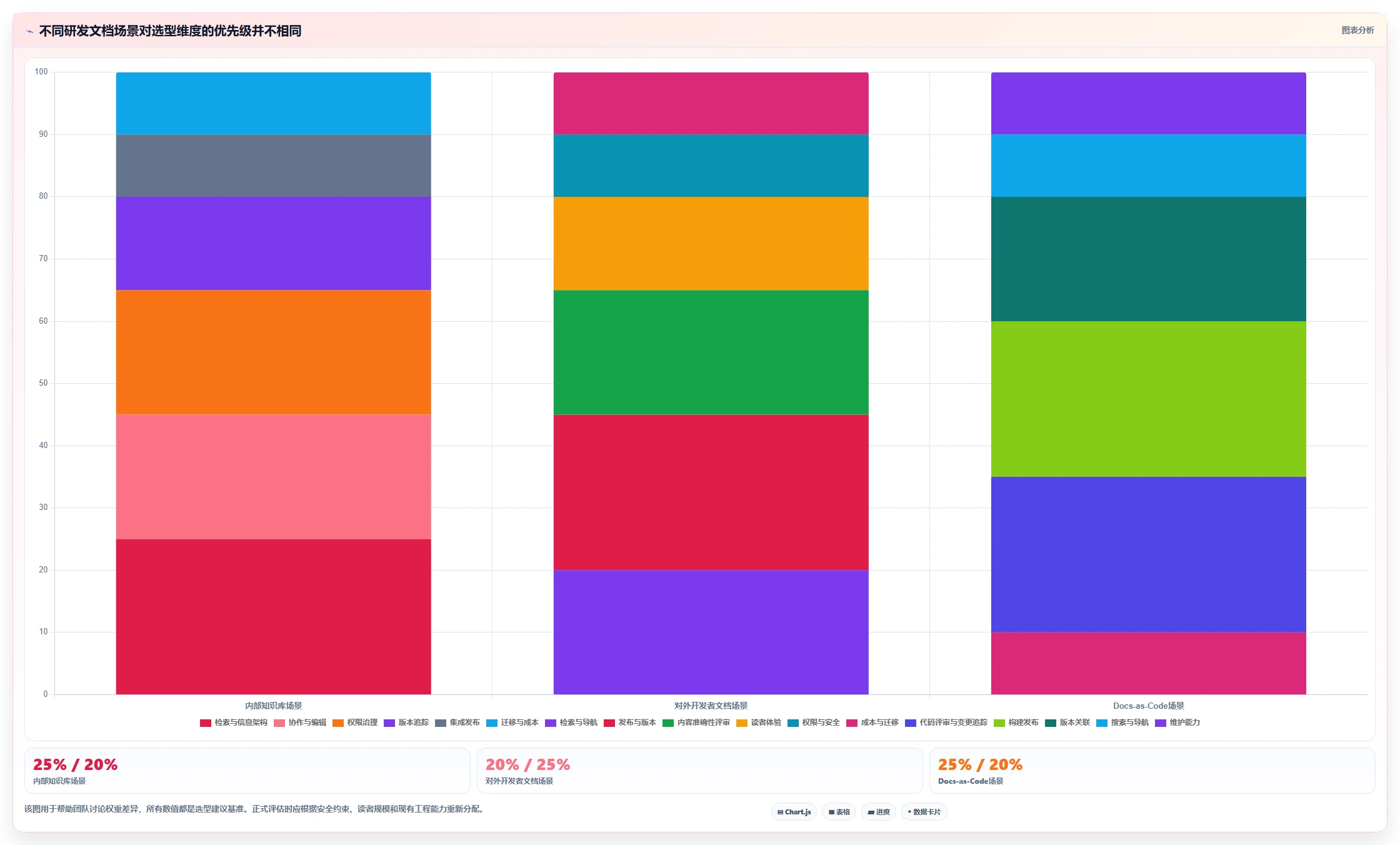Toggle the 迁移与成本 legend item
This screenshot has width=1400, height=845.
[512, 722]
